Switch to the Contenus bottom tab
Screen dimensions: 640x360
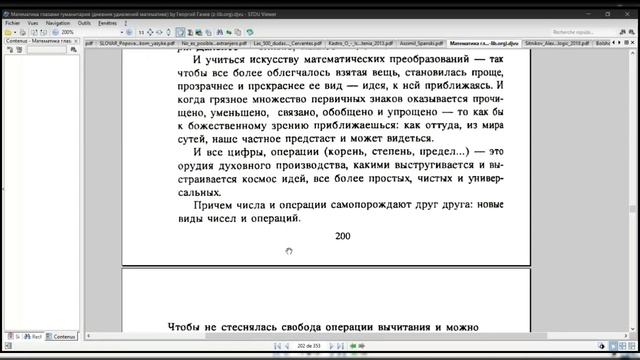click(x=61, y=337)
